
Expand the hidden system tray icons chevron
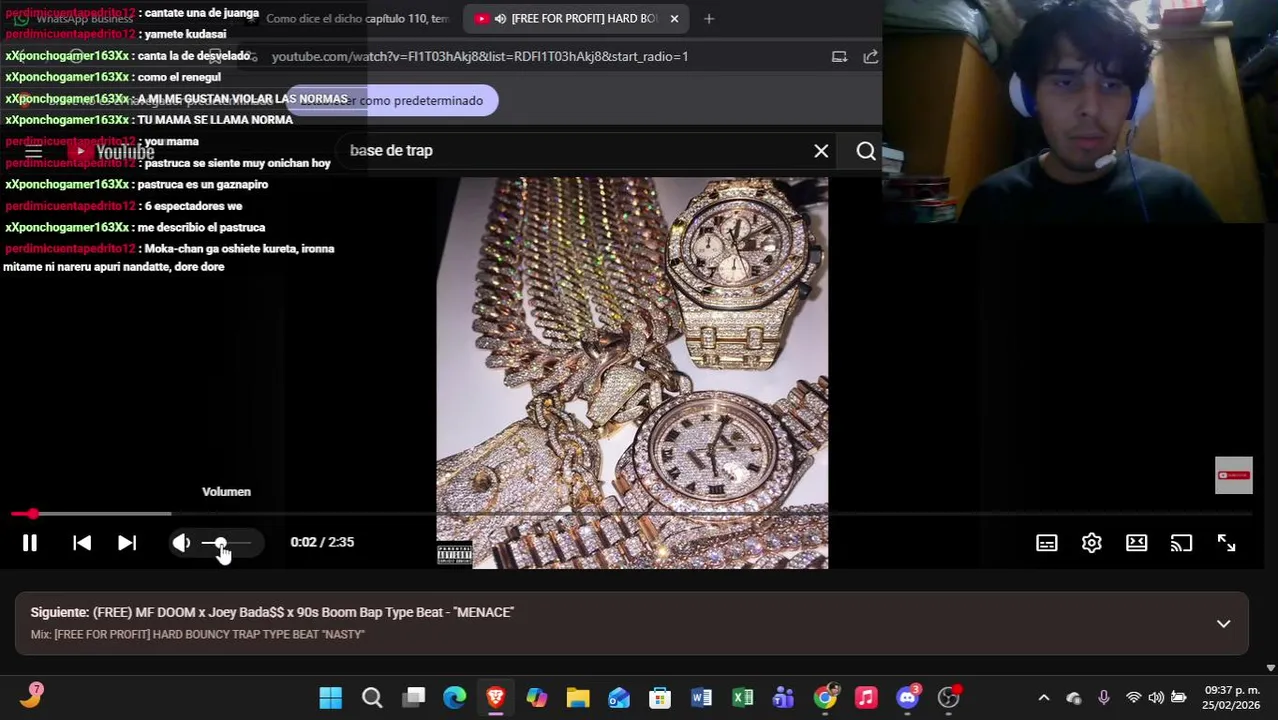pos(1044,698)
